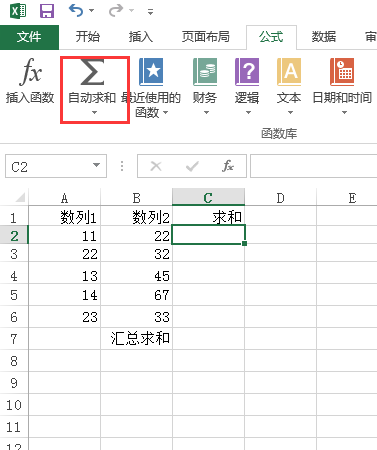Open the Customize Quick Access Toolbar menu
This screenshot has height=450, width=377.
click(x=150, y=12)
